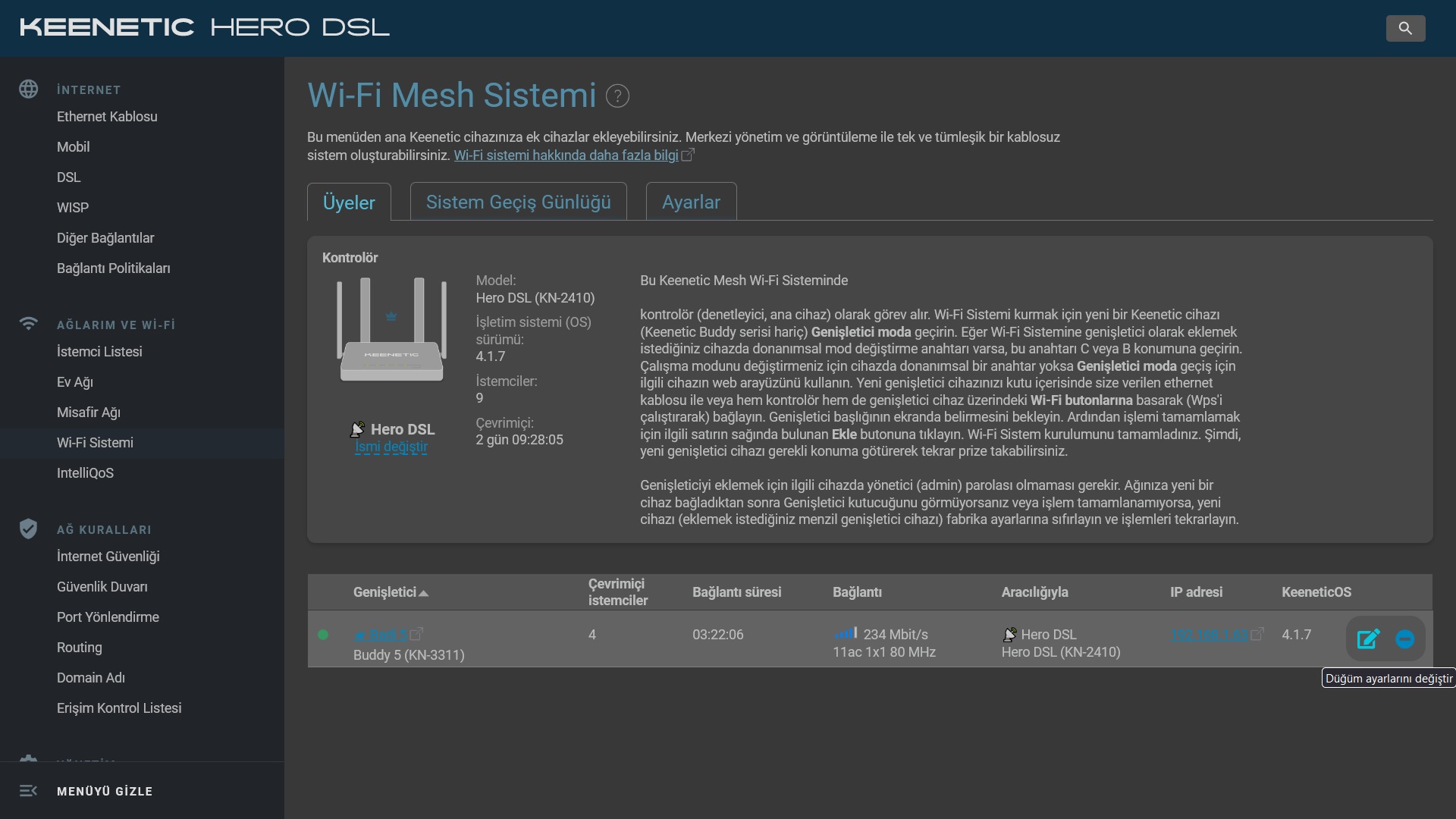The height and width of the screenshot is (819, 1456).
Task: Open Mobil menu item
Action: click(x=73, y=147)
